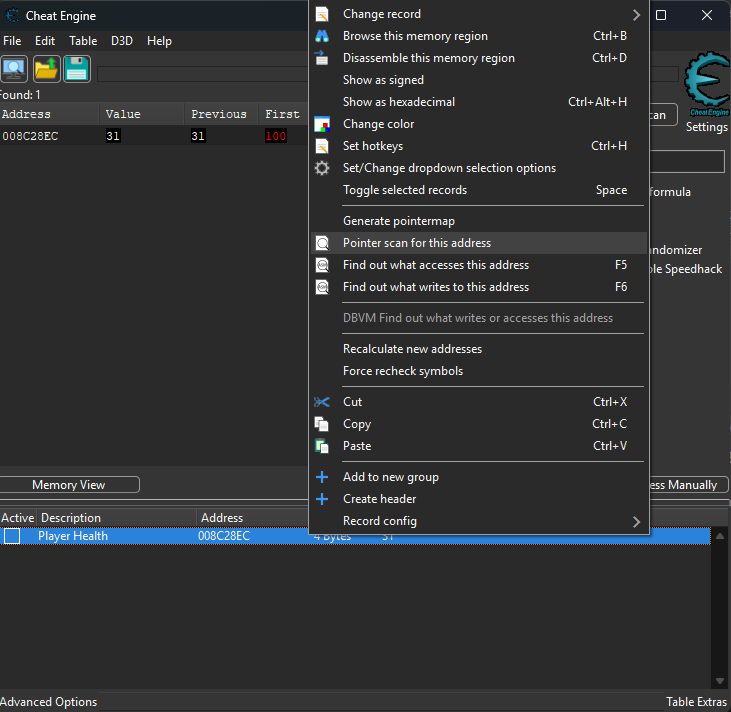Select Pointer scan for this address
731x712 pixels.
(417, 243)
